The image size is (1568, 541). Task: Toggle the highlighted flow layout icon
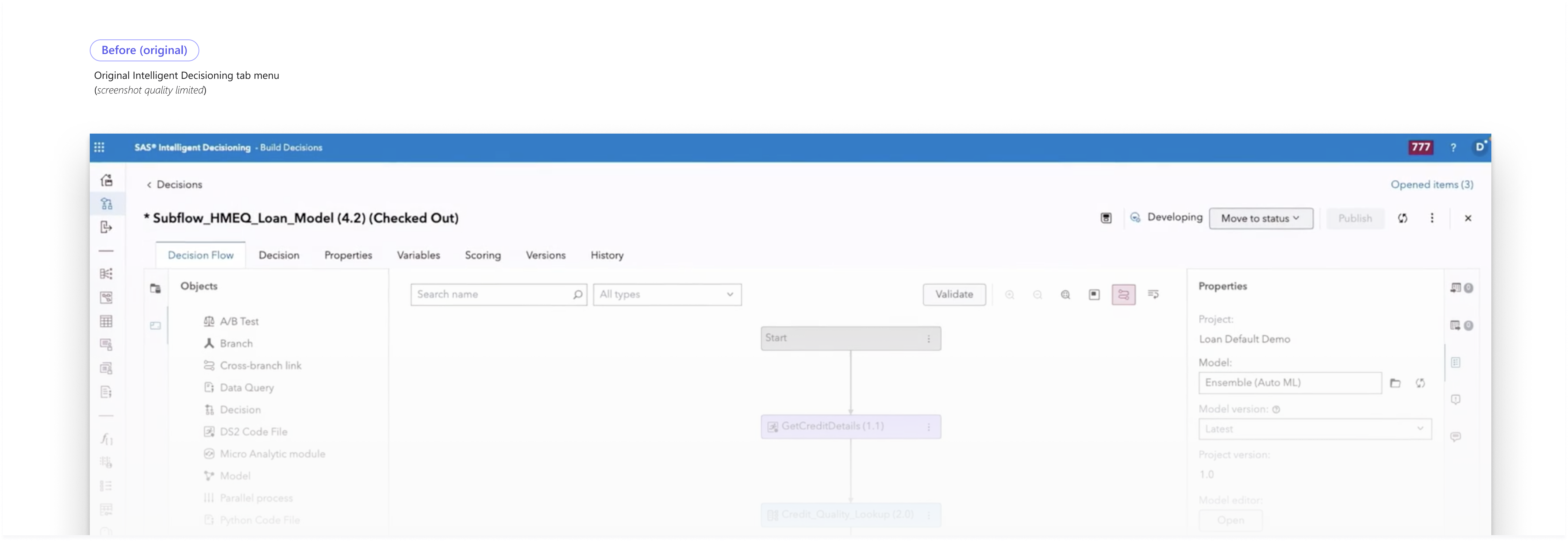click(1123, 295)
